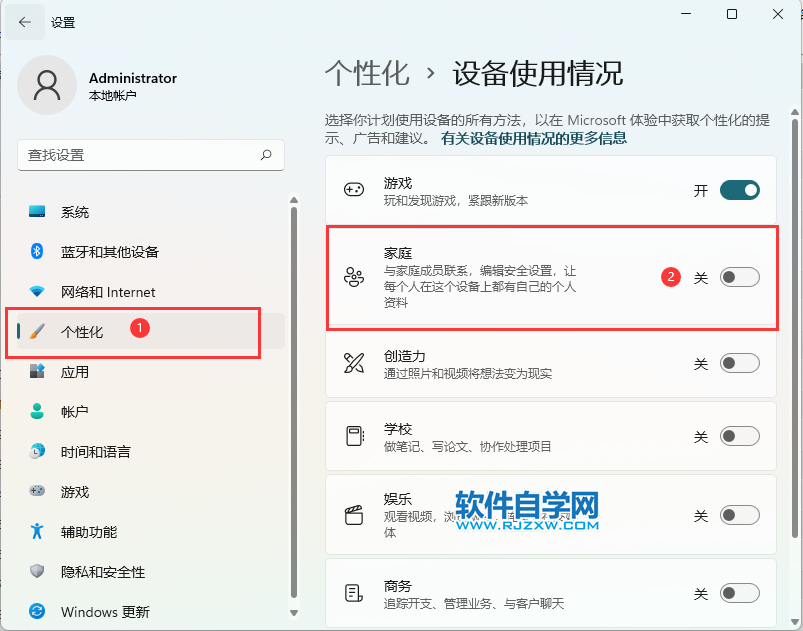Turn on the 学校 (School) toggle

(739, 437)
